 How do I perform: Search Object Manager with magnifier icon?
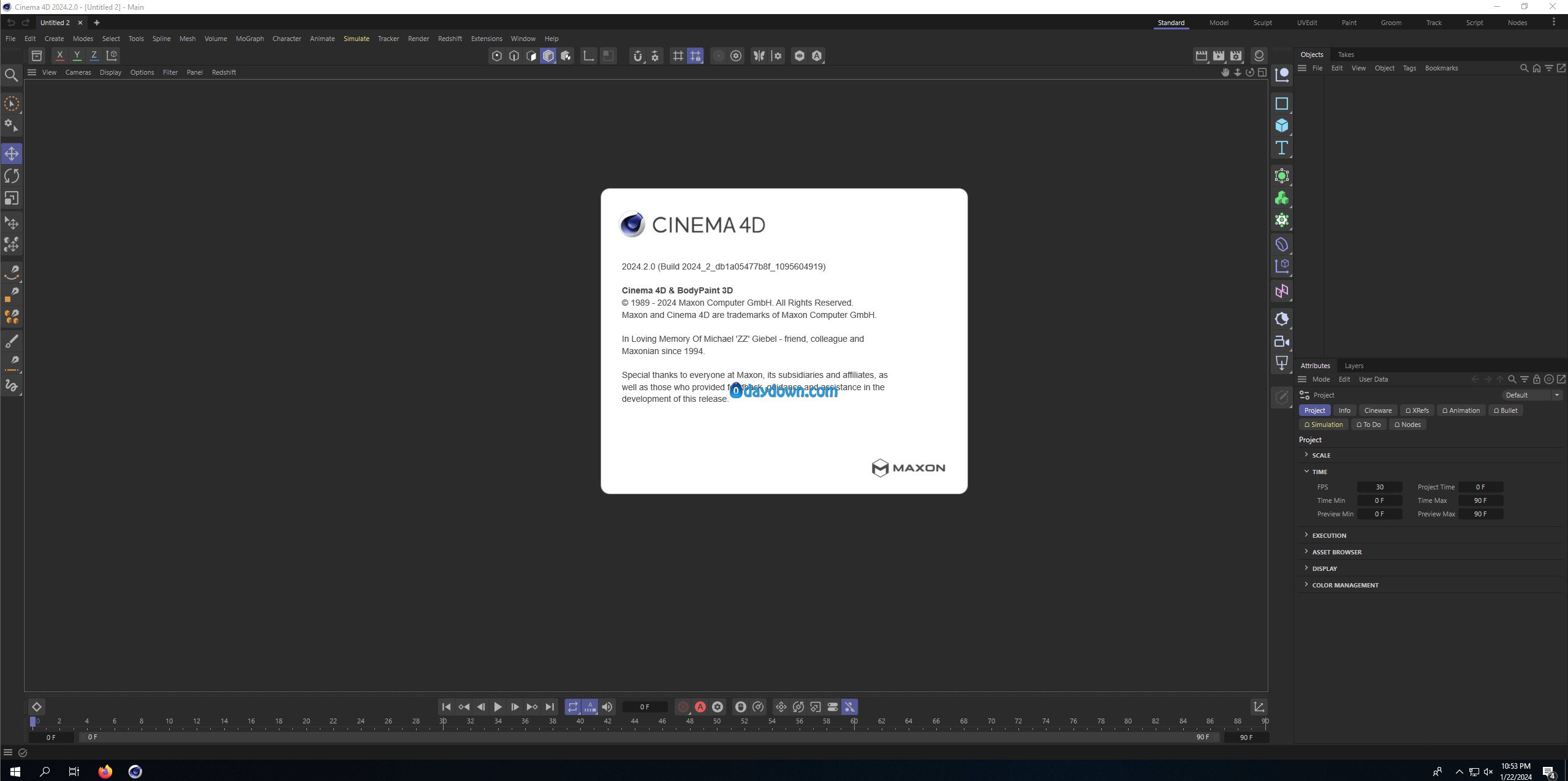coord(1524,68)
